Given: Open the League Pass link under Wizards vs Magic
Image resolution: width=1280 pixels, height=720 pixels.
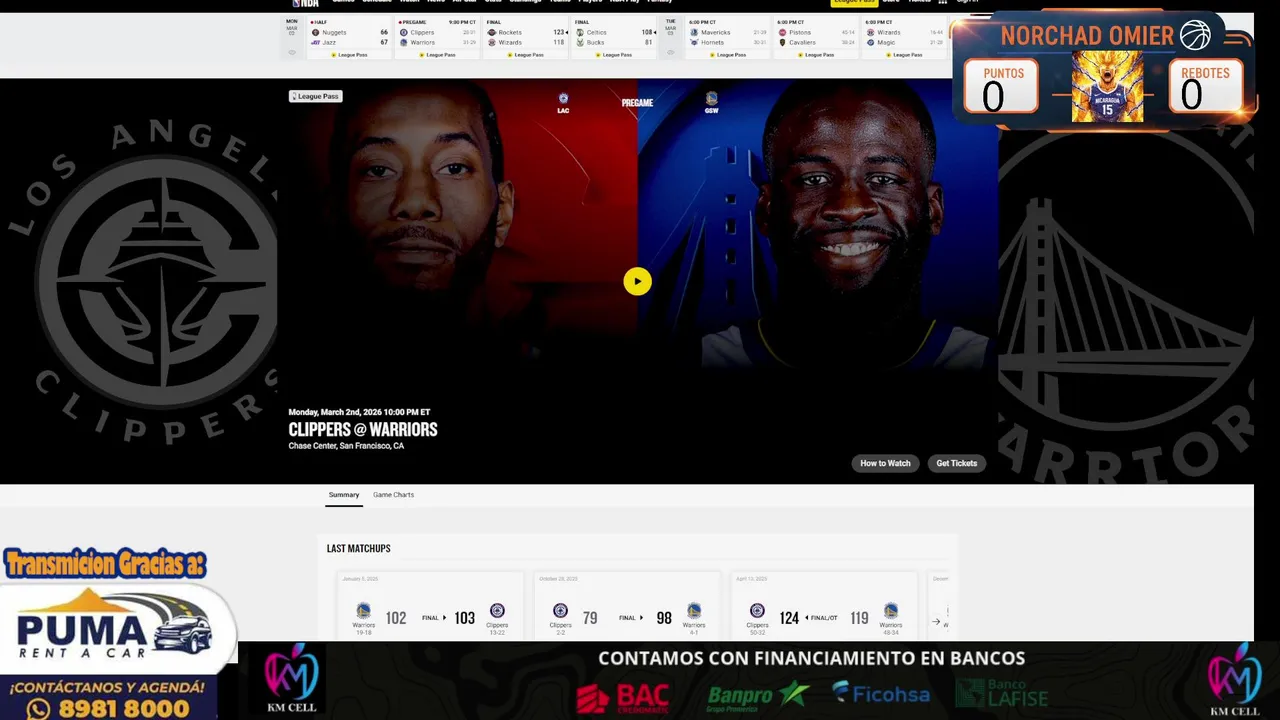Looking at the screenshot, I should [x=904, y=55].
